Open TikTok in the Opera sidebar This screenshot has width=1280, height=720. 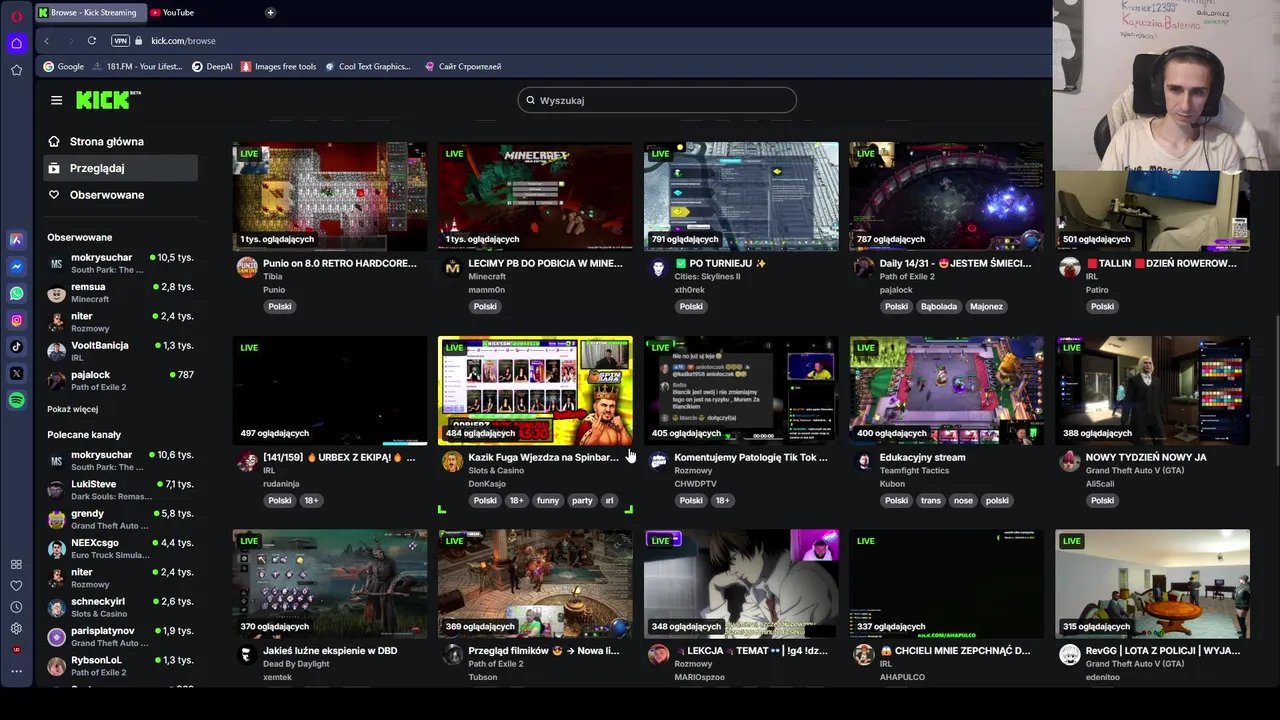click(16, 347)
